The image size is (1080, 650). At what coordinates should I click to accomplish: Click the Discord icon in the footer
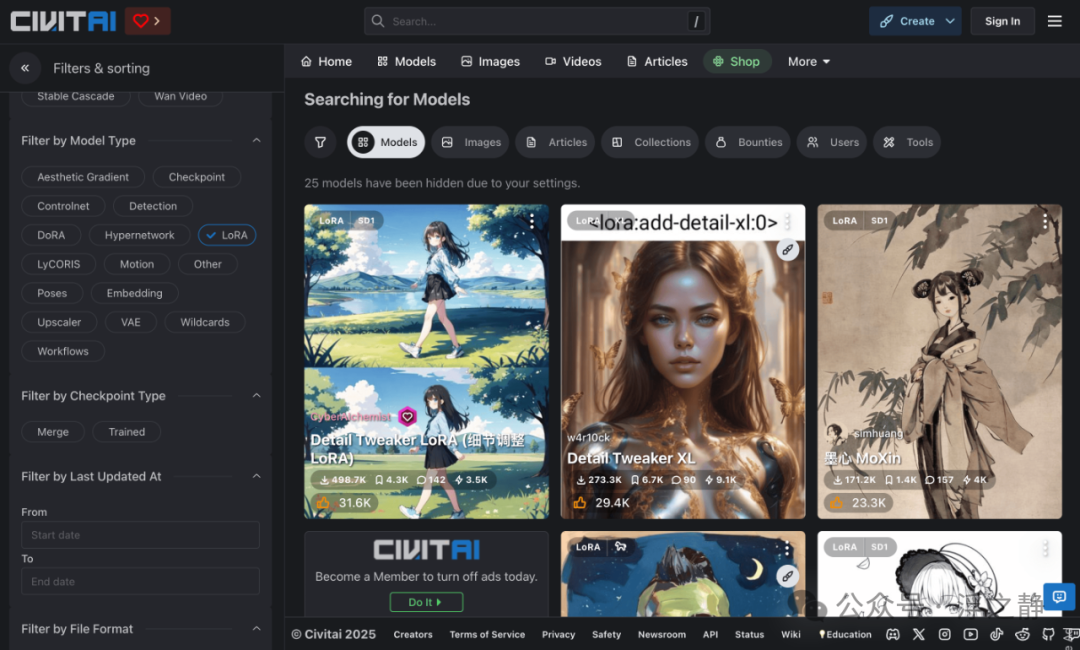coord(893,634)
